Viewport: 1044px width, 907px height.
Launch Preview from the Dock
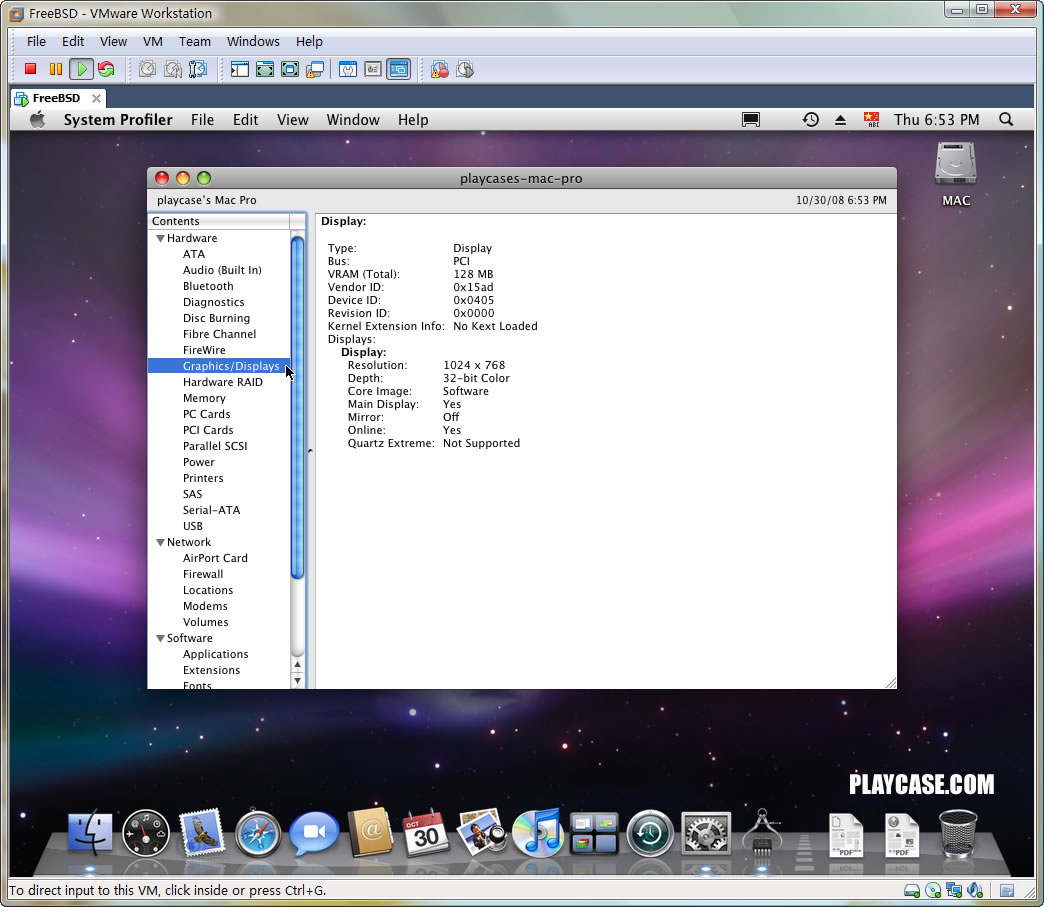click(x=482, y=832)
